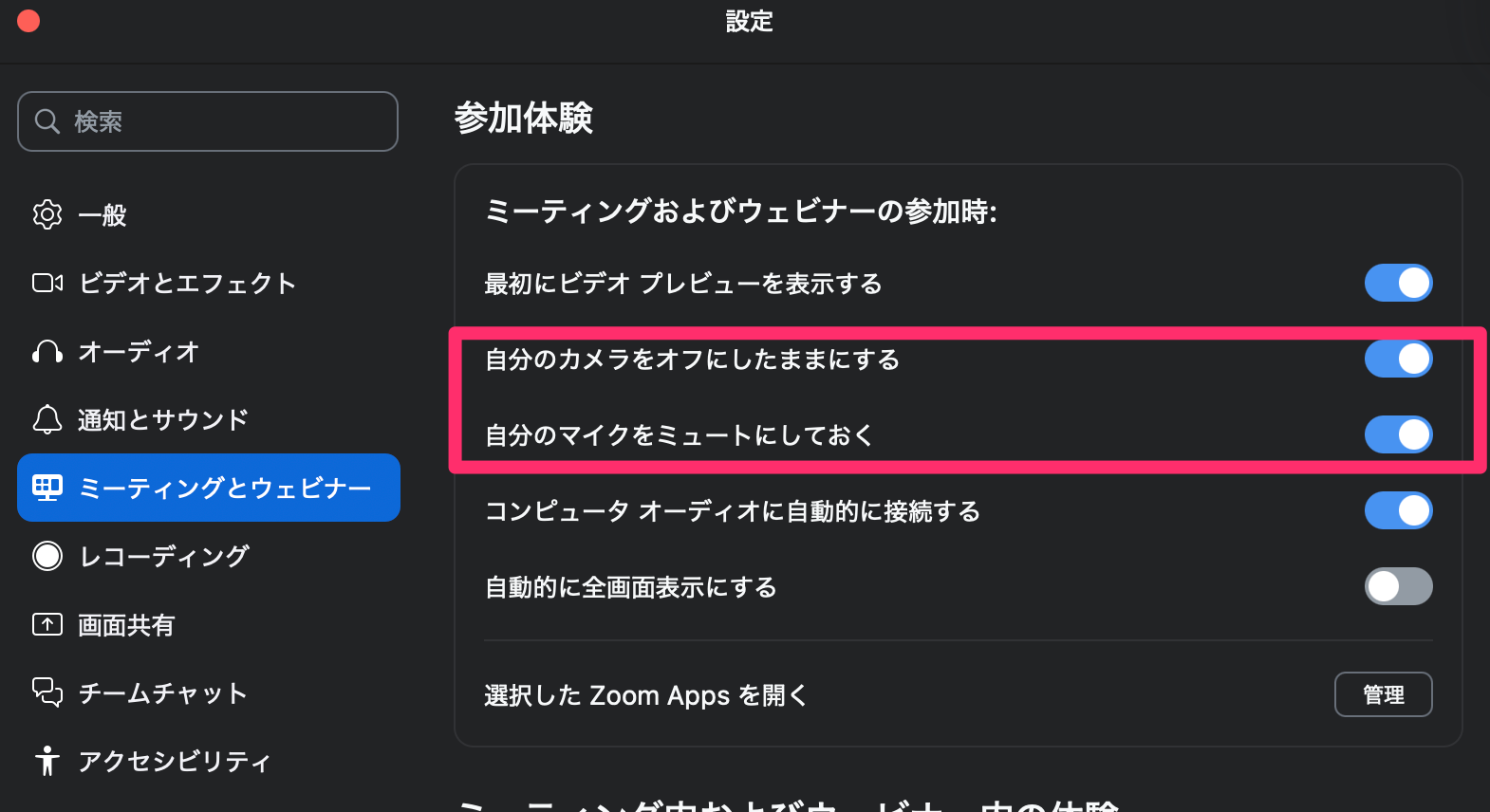The image size is (1490, 812).
Task: Switch to the オーディオ settings label
Action: [139, 352]
